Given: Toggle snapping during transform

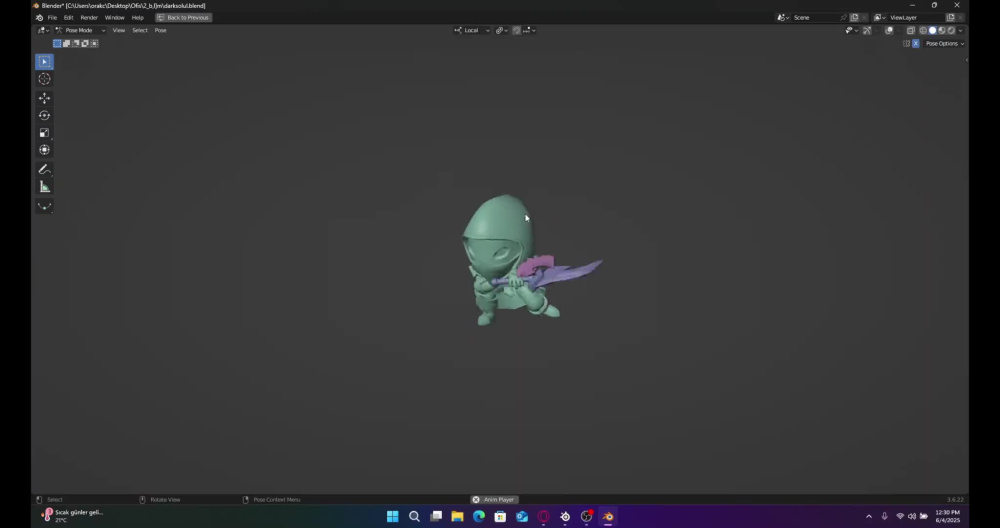Looking at the screenshot, I should [517, 30].
